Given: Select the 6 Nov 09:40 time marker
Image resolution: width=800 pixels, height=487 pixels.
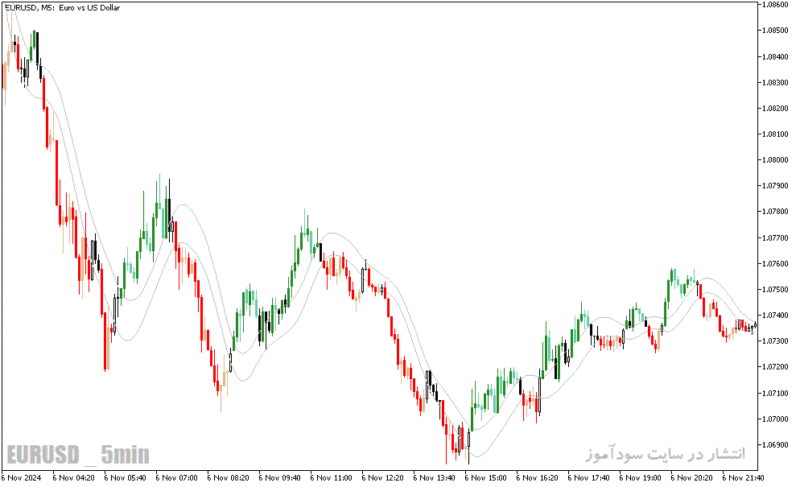Looking at the screenshot, I should click(x=280, y=478).
